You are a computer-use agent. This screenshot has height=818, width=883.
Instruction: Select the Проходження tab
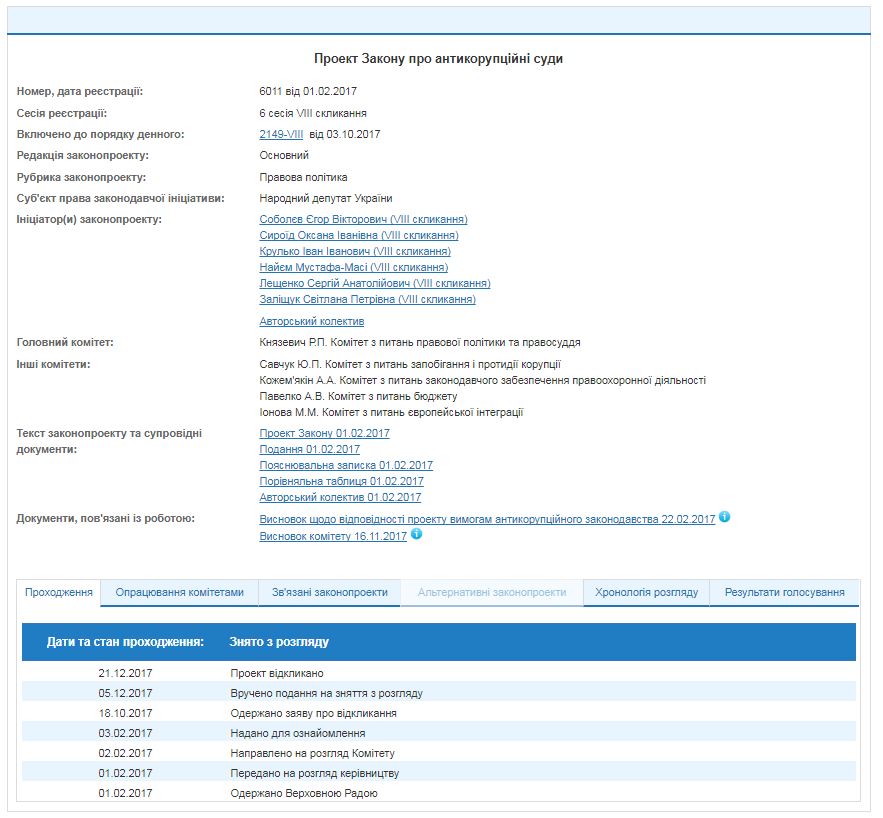[x=60, y=592]
